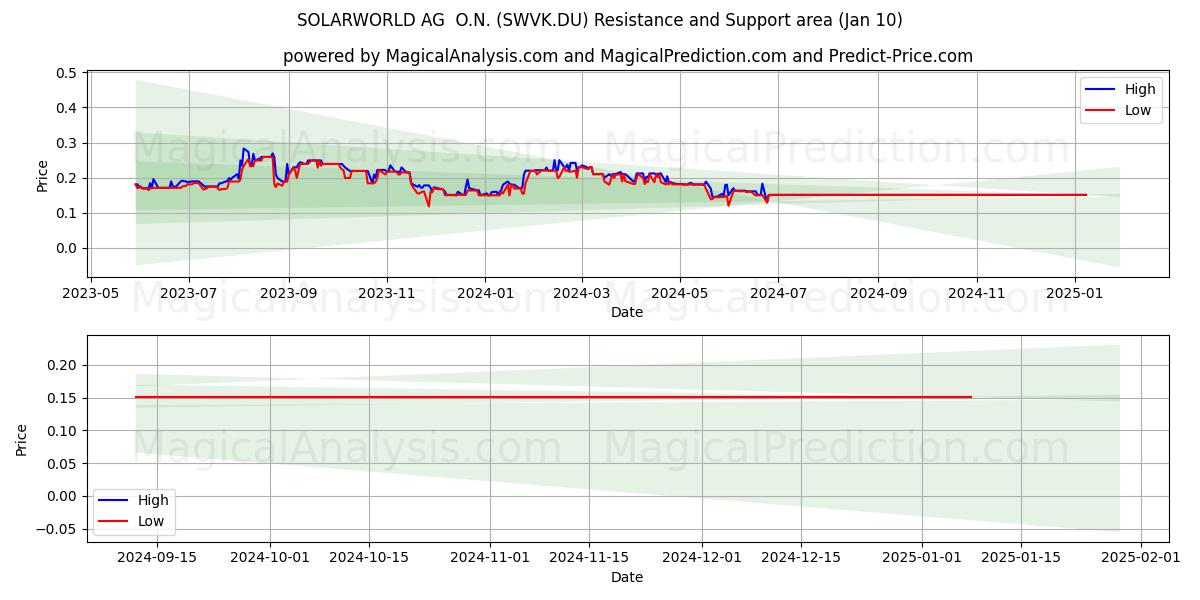Screen dimensions: 1200x600
Task: Click the '2024-10-15' x-axis label in the bottom chart
Action: click(368, 559)
